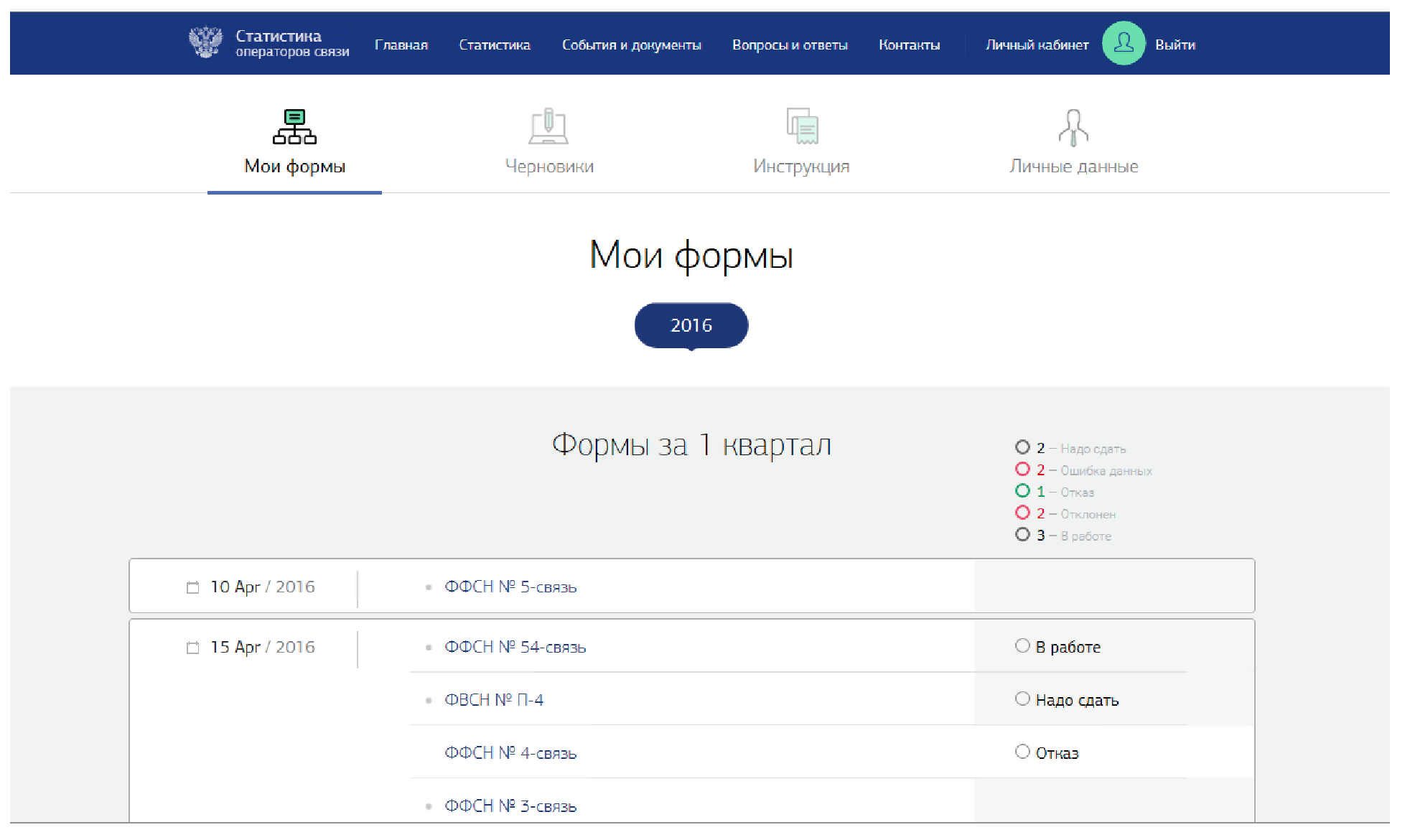The image size is (1410, 840).
Task: Open Статистика in top navigation
Action: click(494, 45)
